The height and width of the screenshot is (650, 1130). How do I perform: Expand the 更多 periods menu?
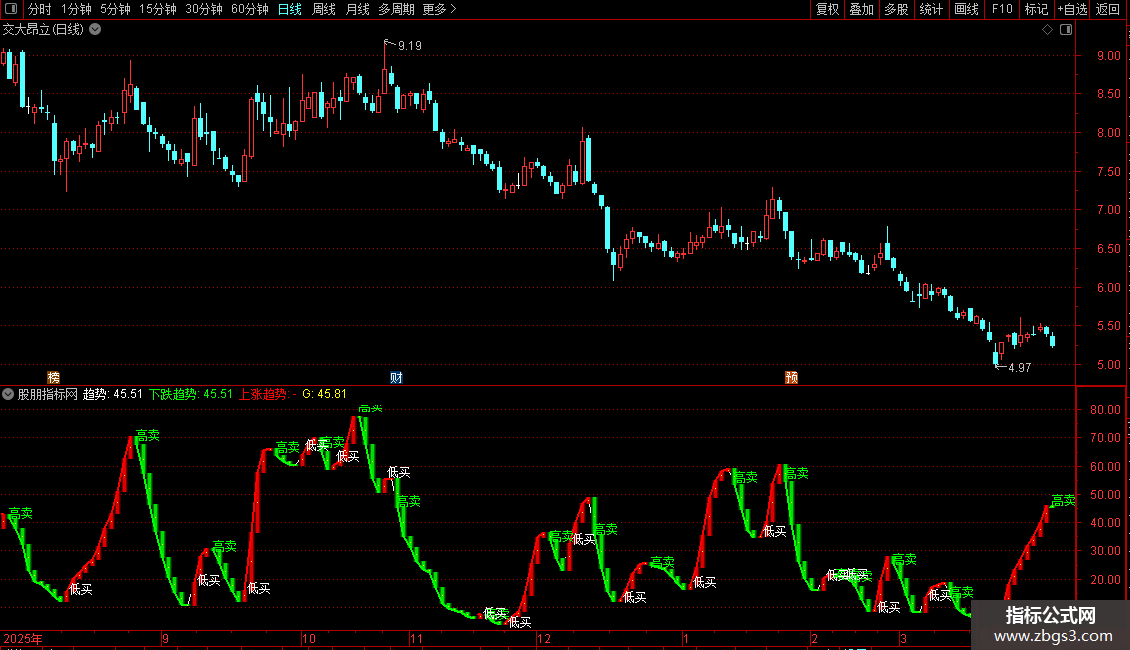pyautogui.click(x=439, y=9)
